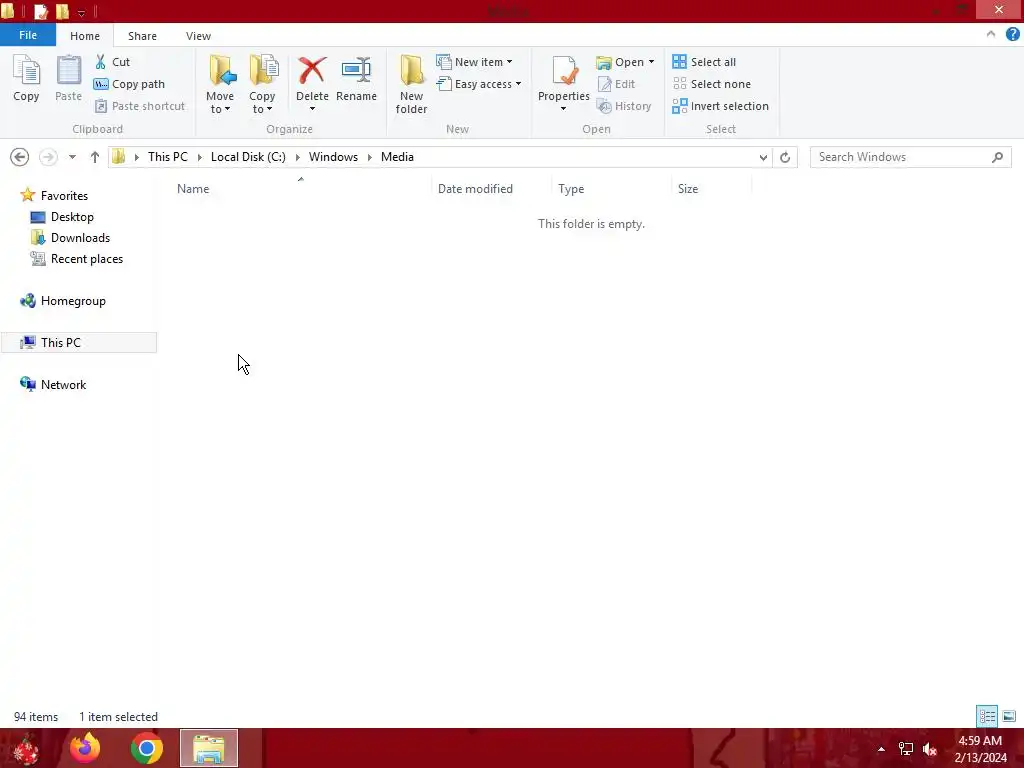The image size is (1024, 768).
Task: Sort by the Name column
Action: tap(300, 189)
